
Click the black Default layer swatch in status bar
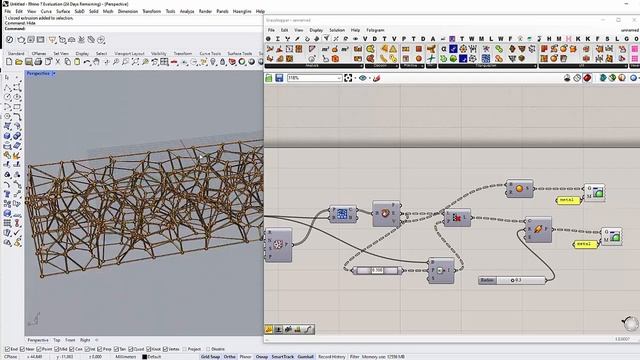[x=144, y=357]
